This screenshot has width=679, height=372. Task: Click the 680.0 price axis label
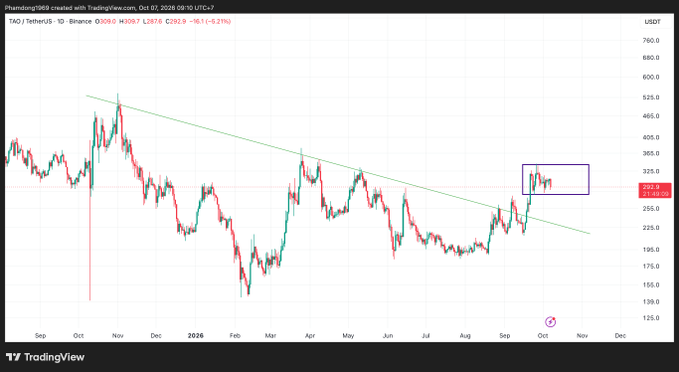point(651,58)
